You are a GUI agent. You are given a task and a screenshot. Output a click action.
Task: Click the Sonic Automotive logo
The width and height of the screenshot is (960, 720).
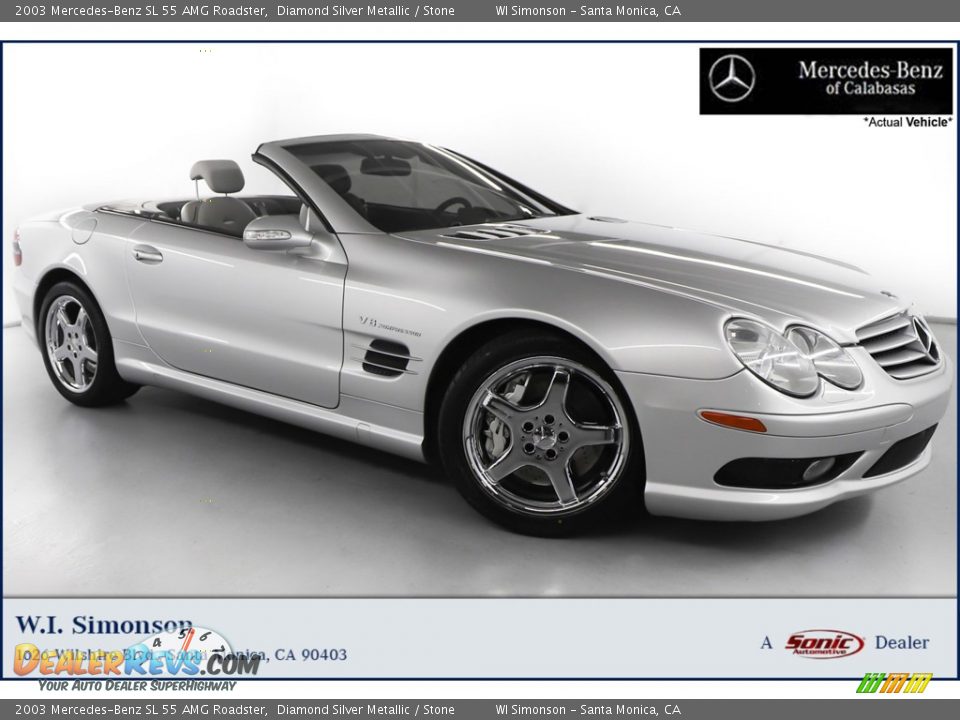[824, 643]
